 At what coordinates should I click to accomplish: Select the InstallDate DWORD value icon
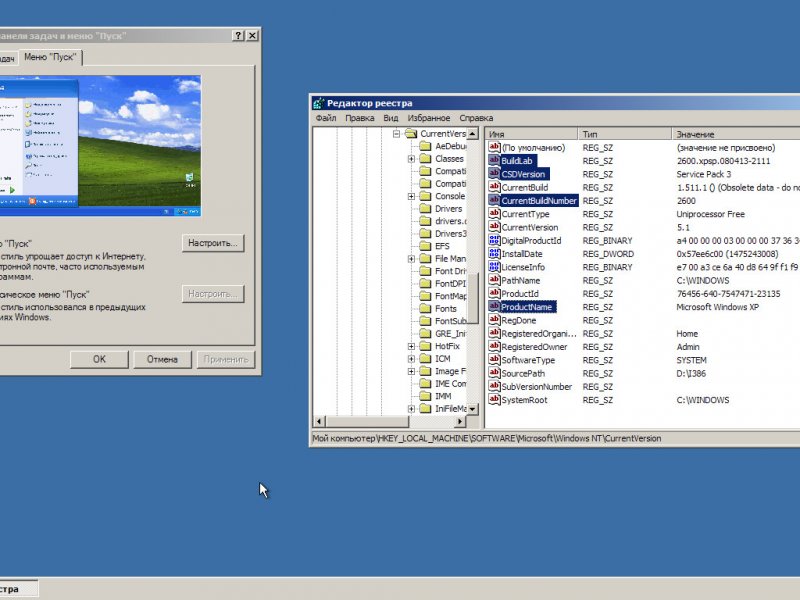pos(494,253)
